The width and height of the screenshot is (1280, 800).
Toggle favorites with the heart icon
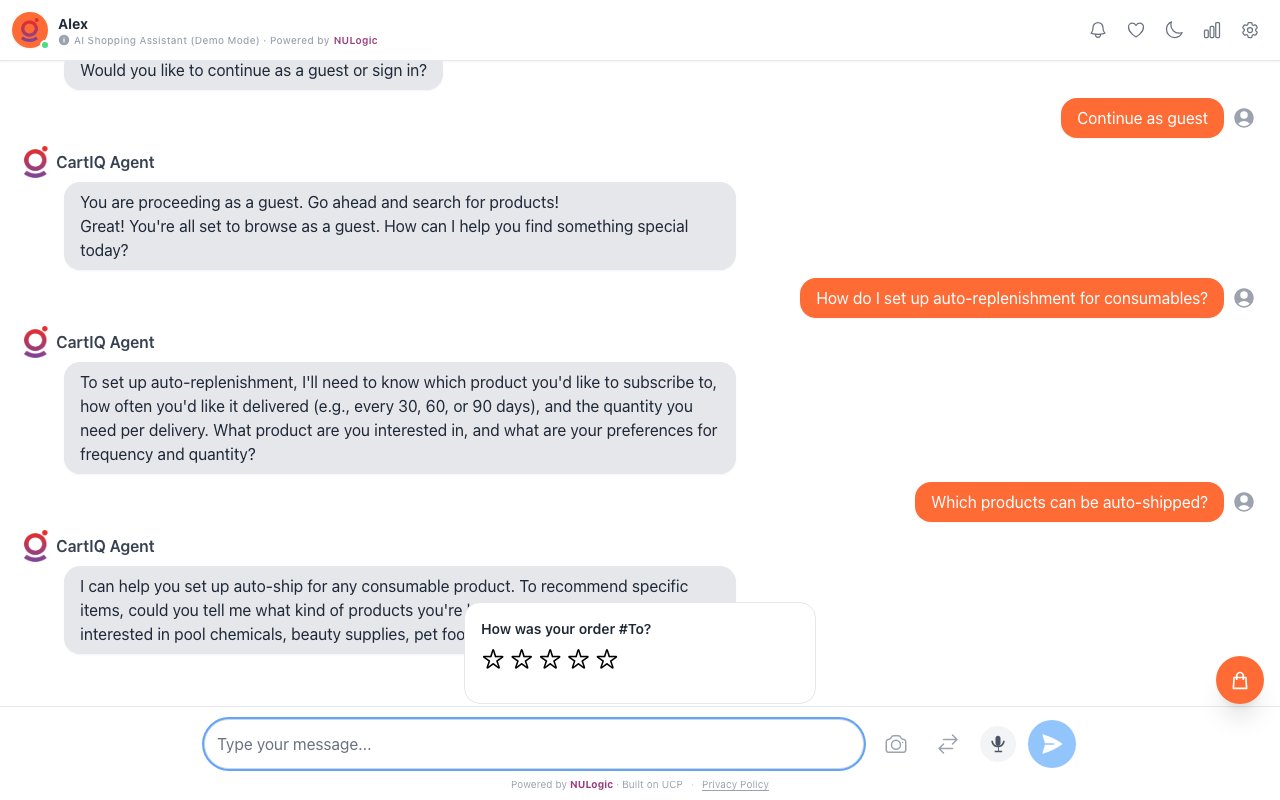(x=1136, y=30)
